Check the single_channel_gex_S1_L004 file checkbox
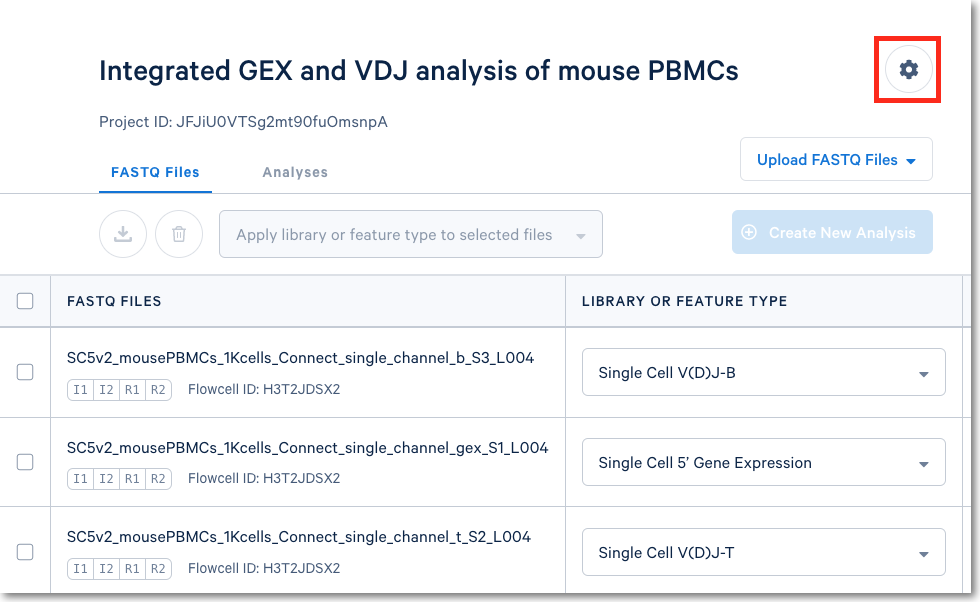This screenshot has width=980, height=602. pos(25,462)
